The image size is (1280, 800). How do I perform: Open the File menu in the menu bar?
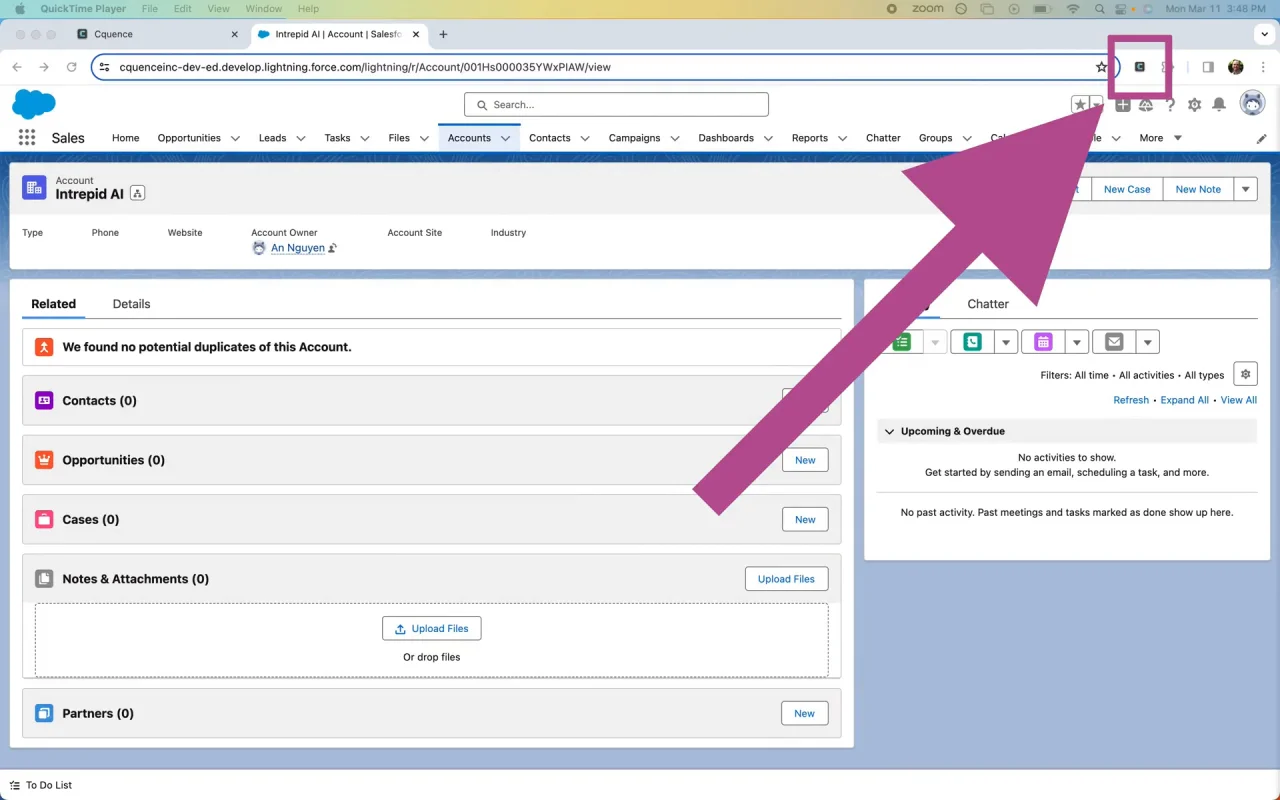click(150, 8)
